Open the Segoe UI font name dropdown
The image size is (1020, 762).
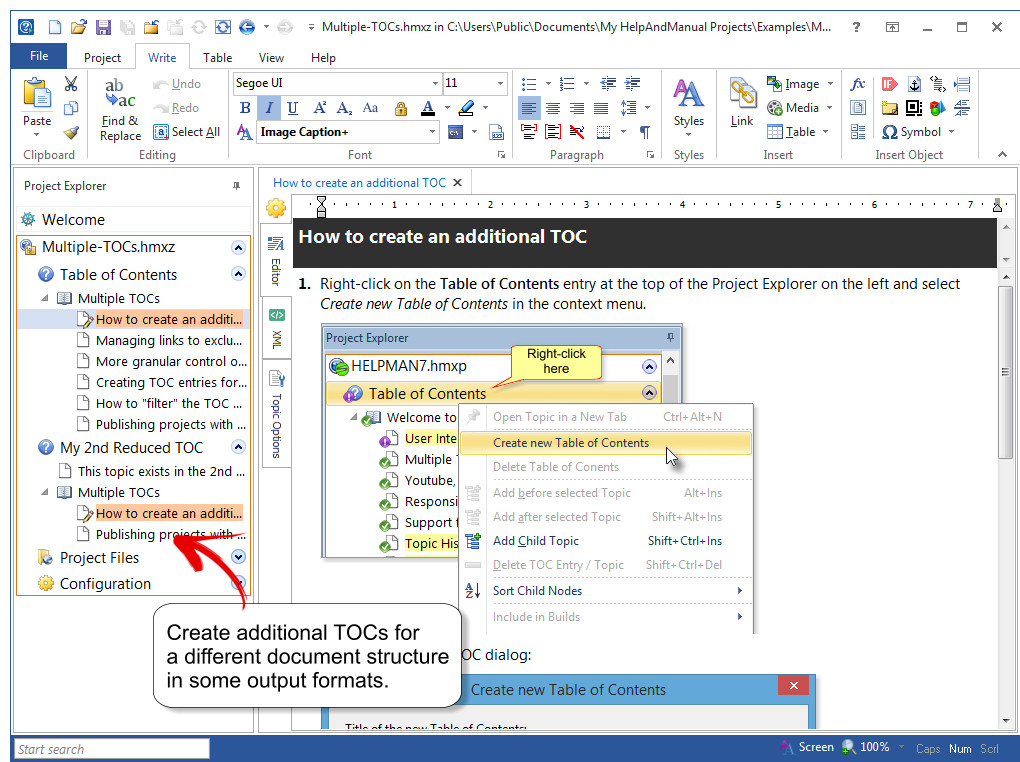pos(435,83)
